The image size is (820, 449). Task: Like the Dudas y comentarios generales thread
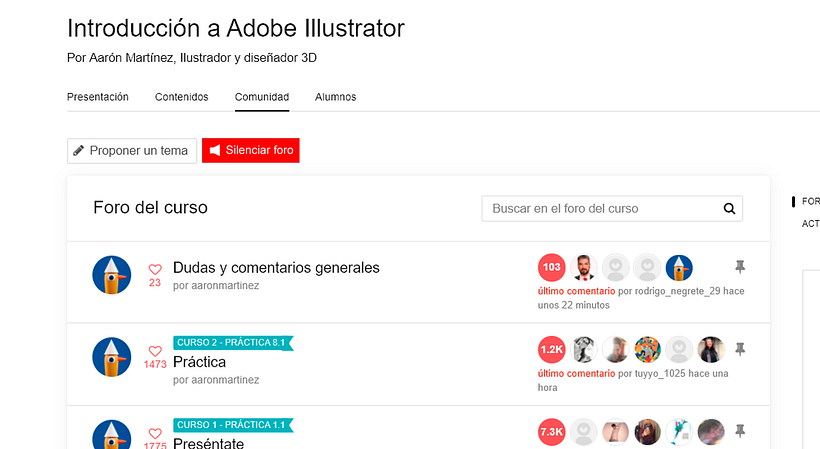click(x=155, y=269)
